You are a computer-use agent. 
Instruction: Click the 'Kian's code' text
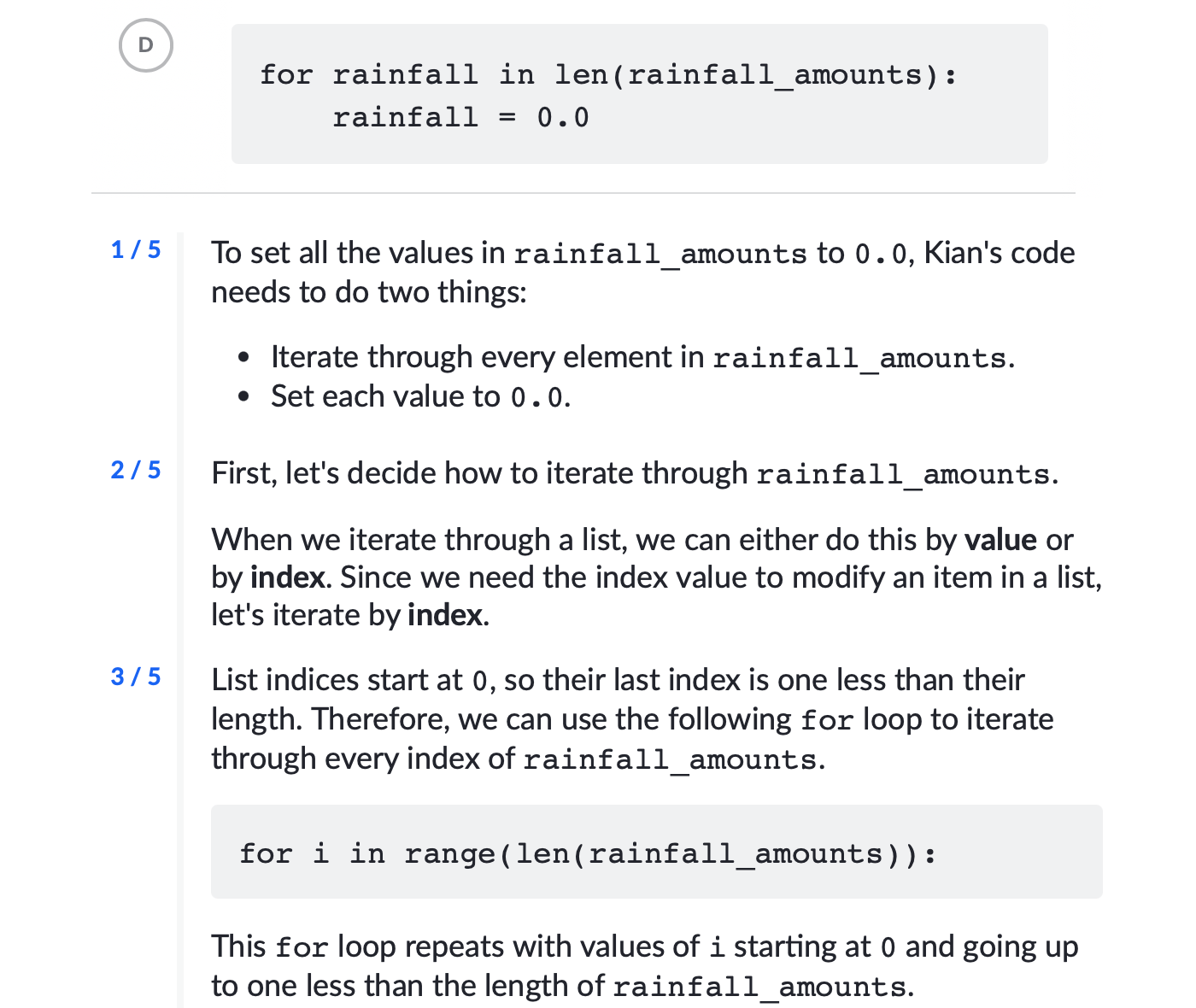point(1000,253)
